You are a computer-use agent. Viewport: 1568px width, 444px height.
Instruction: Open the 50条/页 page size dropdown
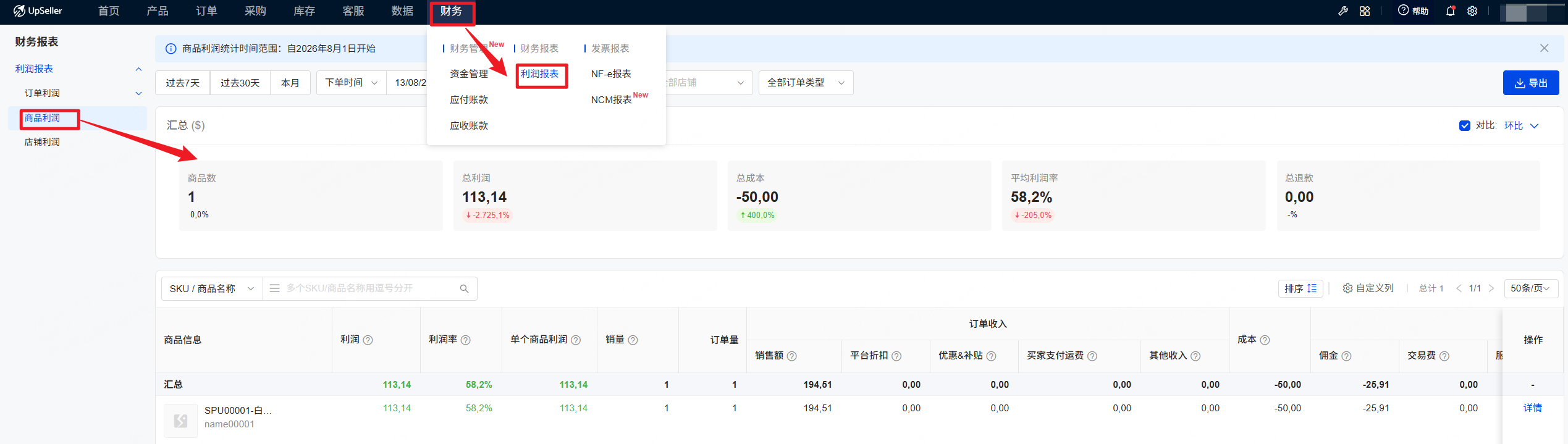coord(1530,288)
